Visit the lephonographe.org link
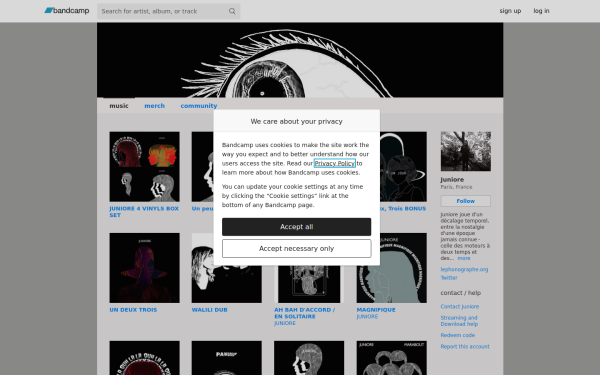 pos(464,269)
